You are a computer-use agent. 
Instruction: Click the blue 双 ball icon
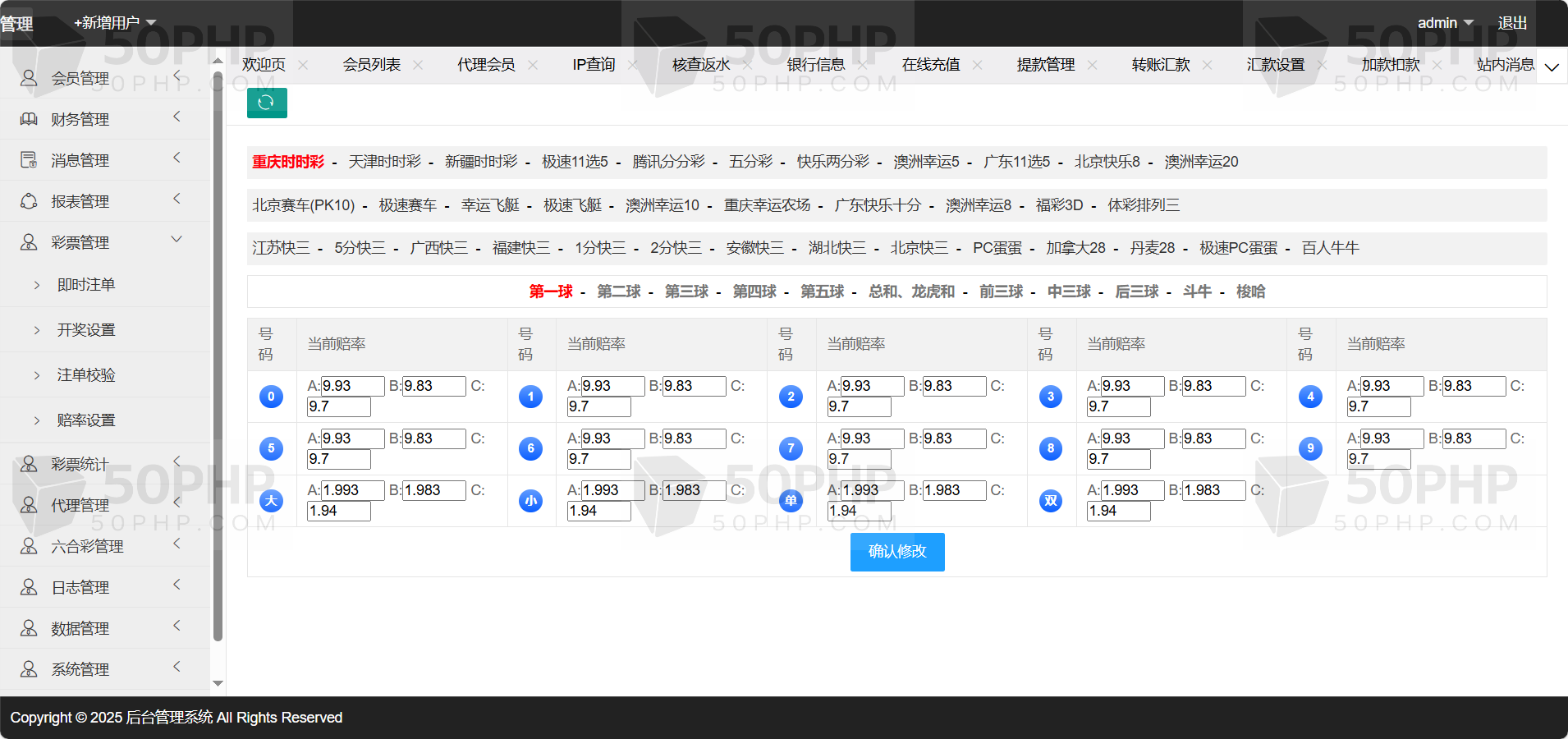click(1051, 501)
